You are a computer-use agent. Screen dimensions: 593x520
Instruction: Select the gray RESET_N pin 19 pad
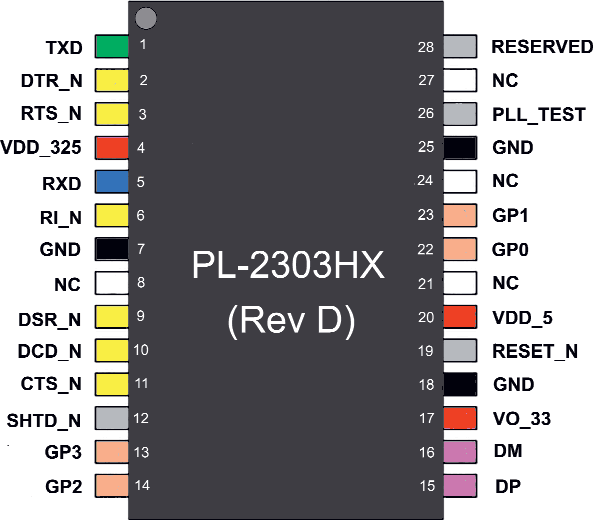tap(460, 351)
